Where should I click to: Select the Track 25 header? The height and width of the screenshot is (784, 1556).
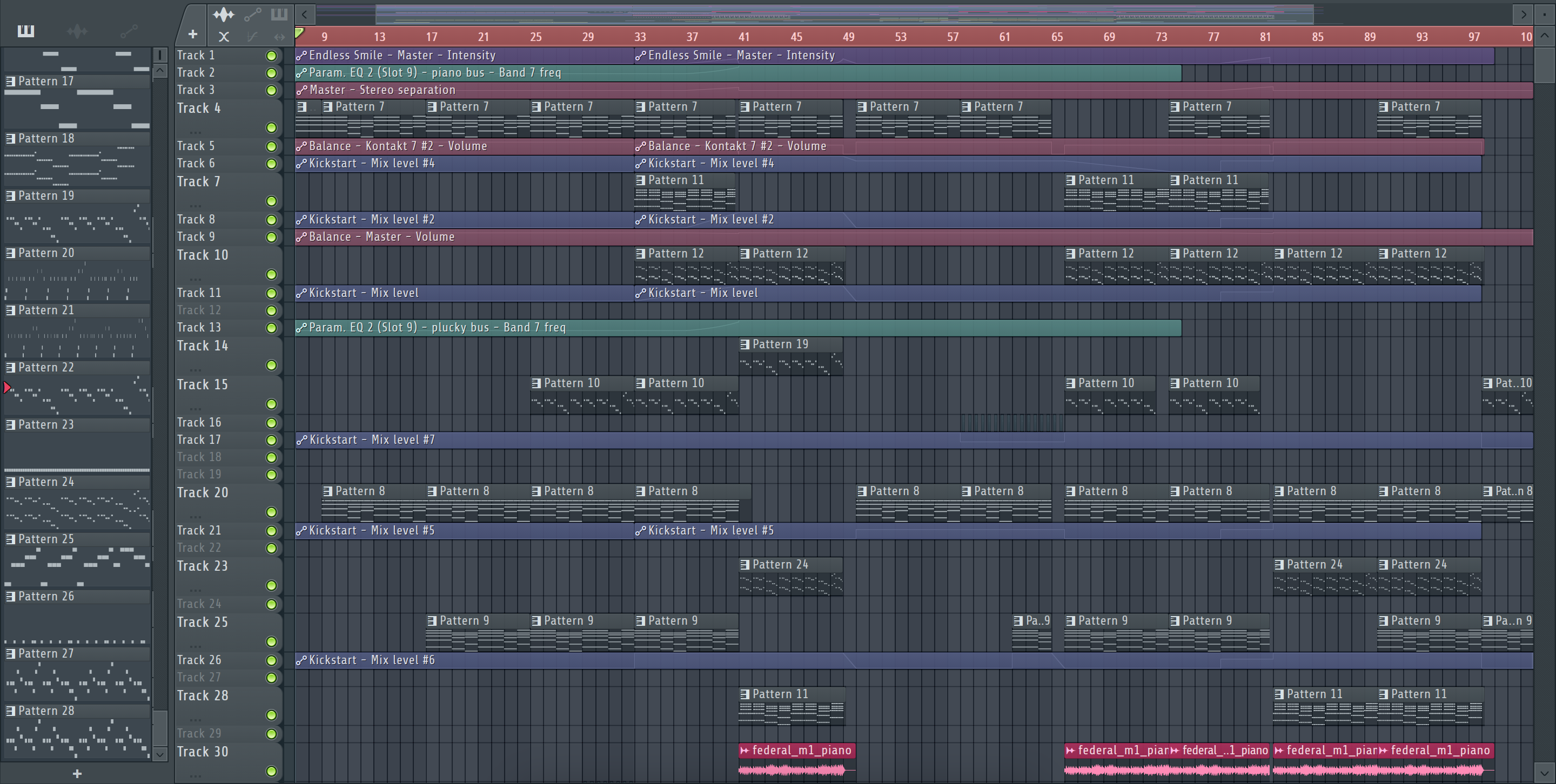pyautogui.click(x=229, y=632)
